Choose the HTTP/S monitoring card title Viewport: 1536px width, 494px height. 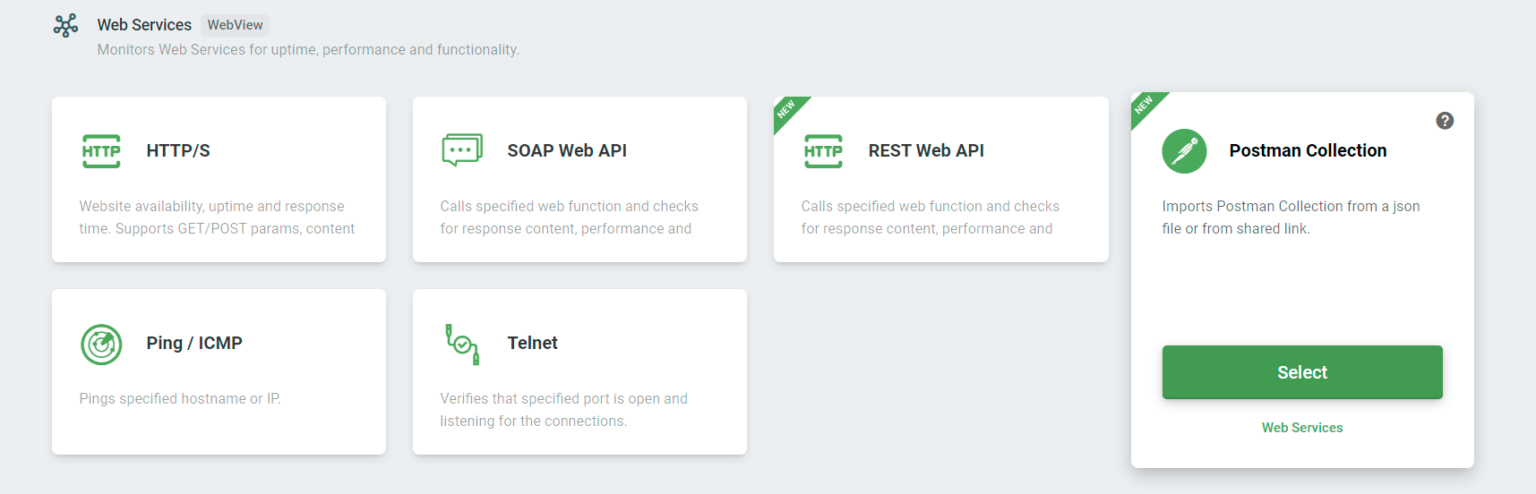click(x=178, y=151)
